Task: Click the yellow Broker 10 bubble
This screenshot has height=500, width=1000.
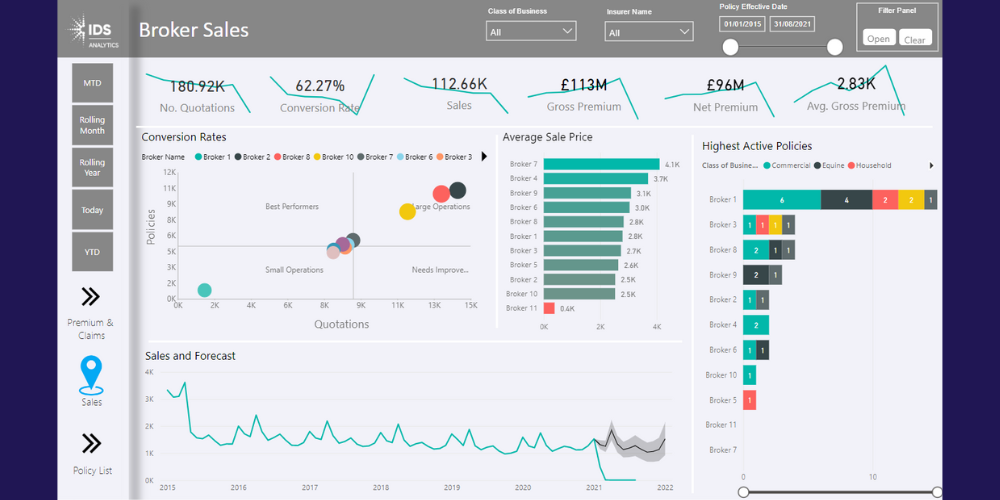Action: (407, 211)
